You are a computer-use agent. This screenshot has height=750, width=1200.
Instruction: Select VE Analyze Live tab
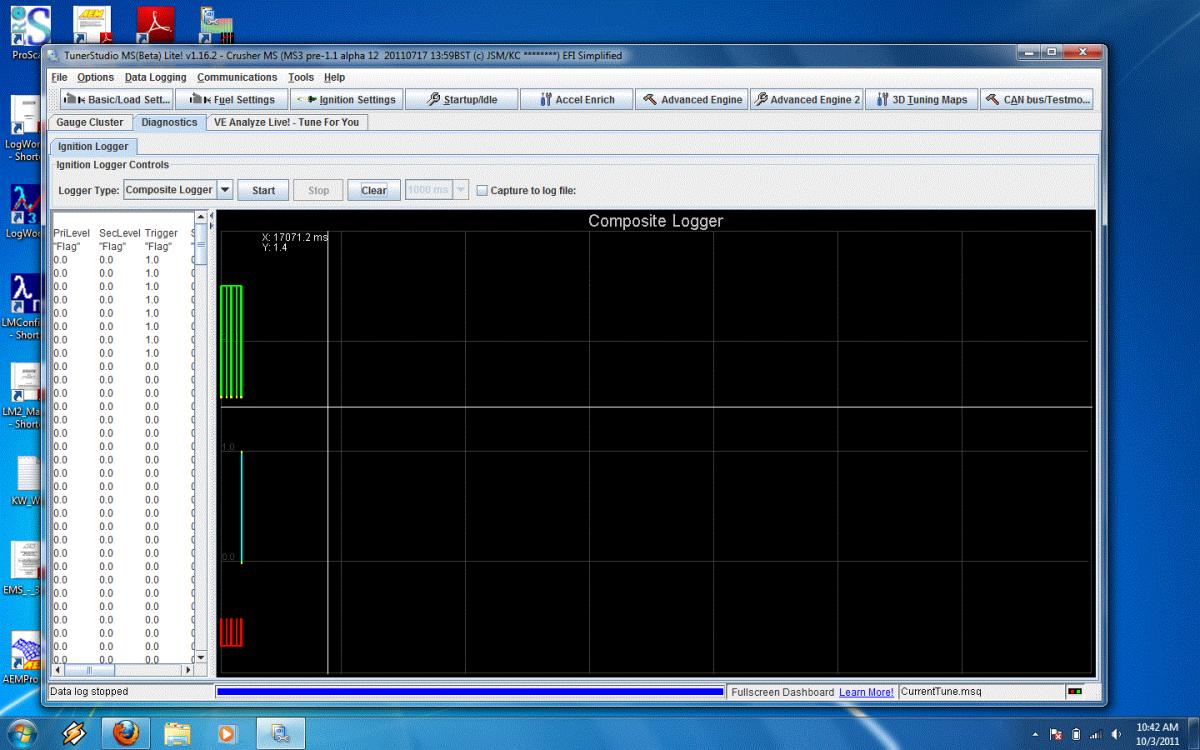[x=286, y=122]
